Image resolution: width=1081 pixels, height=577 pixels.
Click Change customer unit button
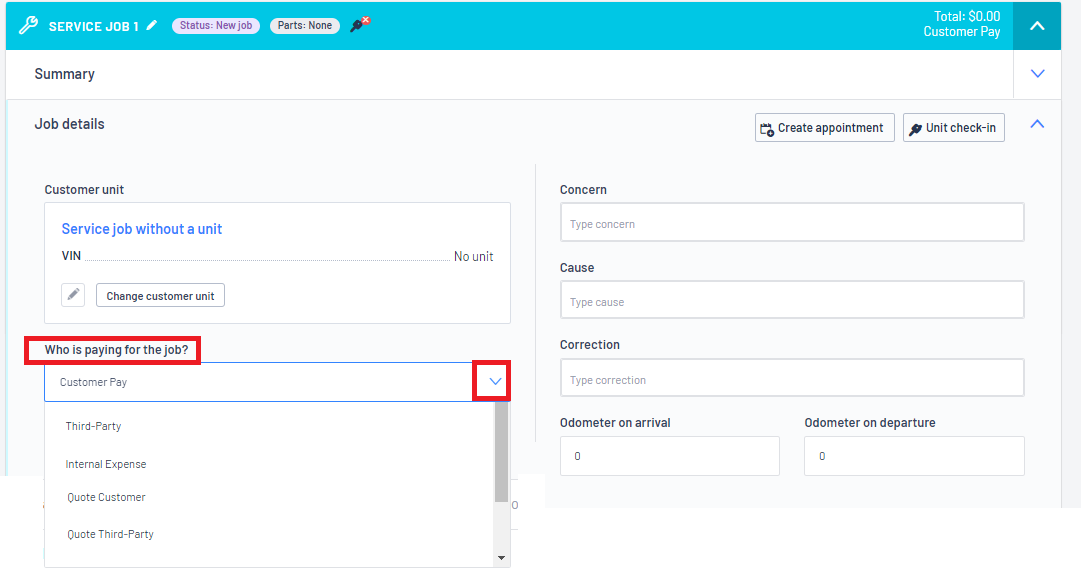[x=160, y=295]
